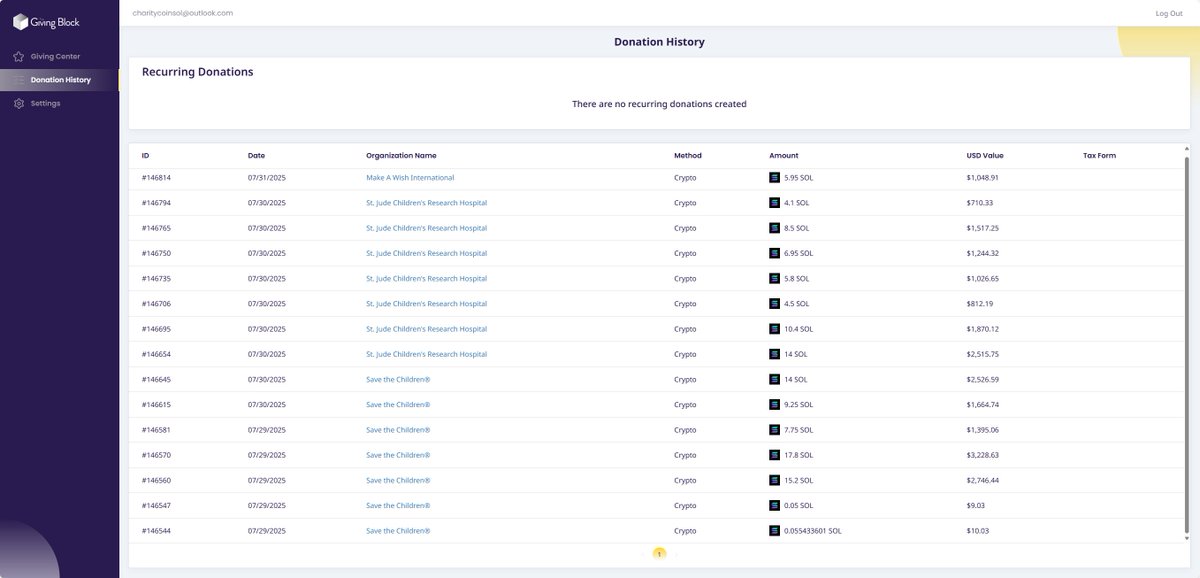The image size is (1200, 578).
Task: Click the Giving Center star icon
Action: [19, 56]
